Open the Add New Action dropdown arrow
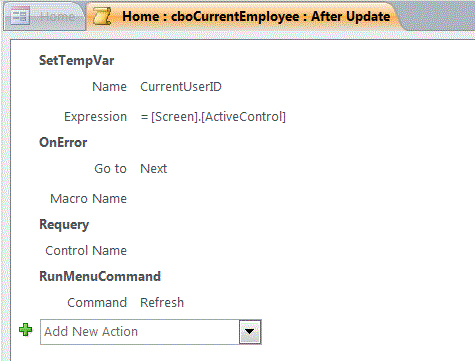Screen dimensions: 475x361 click(250, 332)
